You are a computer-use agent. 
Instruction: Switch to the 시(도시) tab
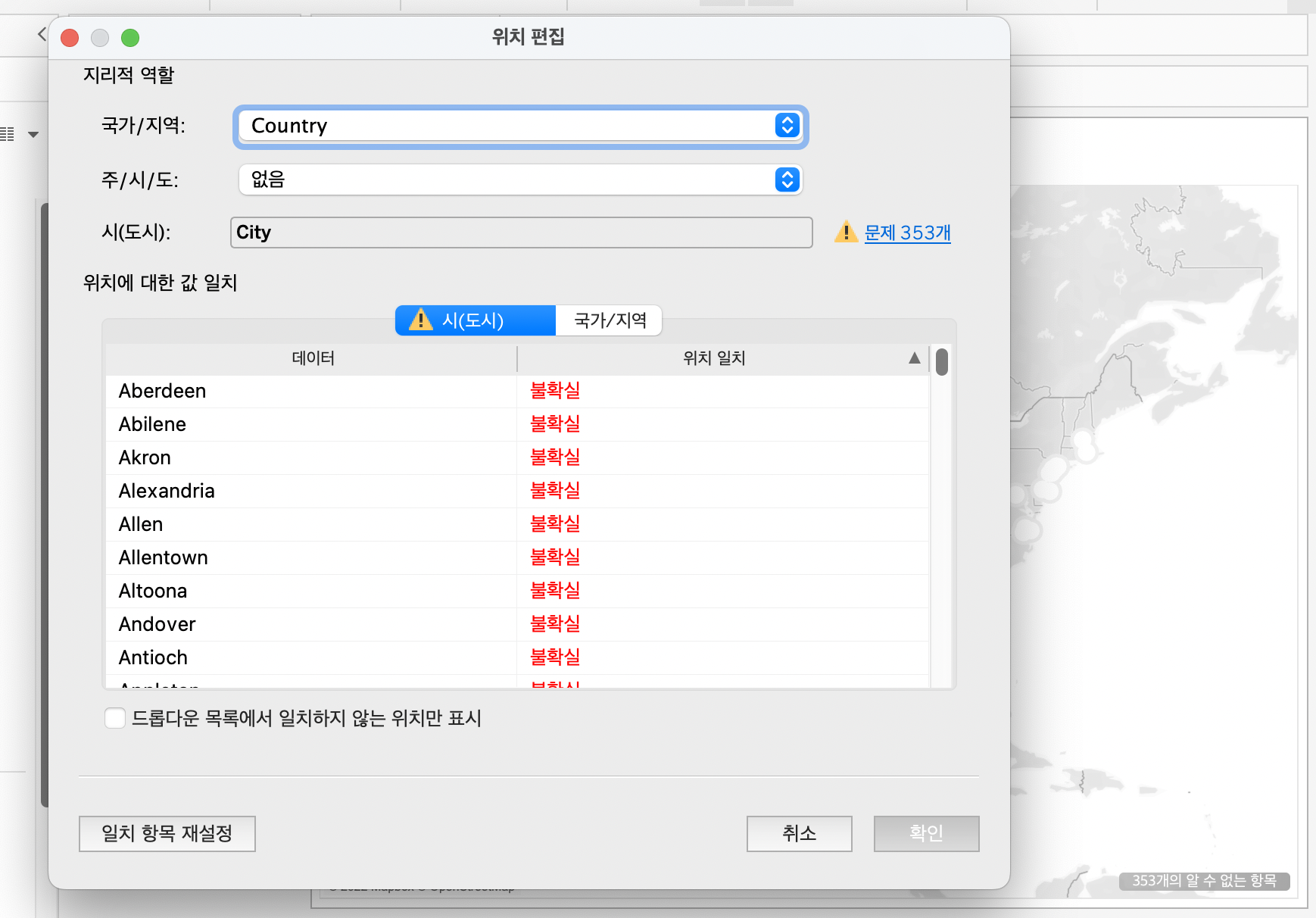pyautogui.click(x=476, y=320)
